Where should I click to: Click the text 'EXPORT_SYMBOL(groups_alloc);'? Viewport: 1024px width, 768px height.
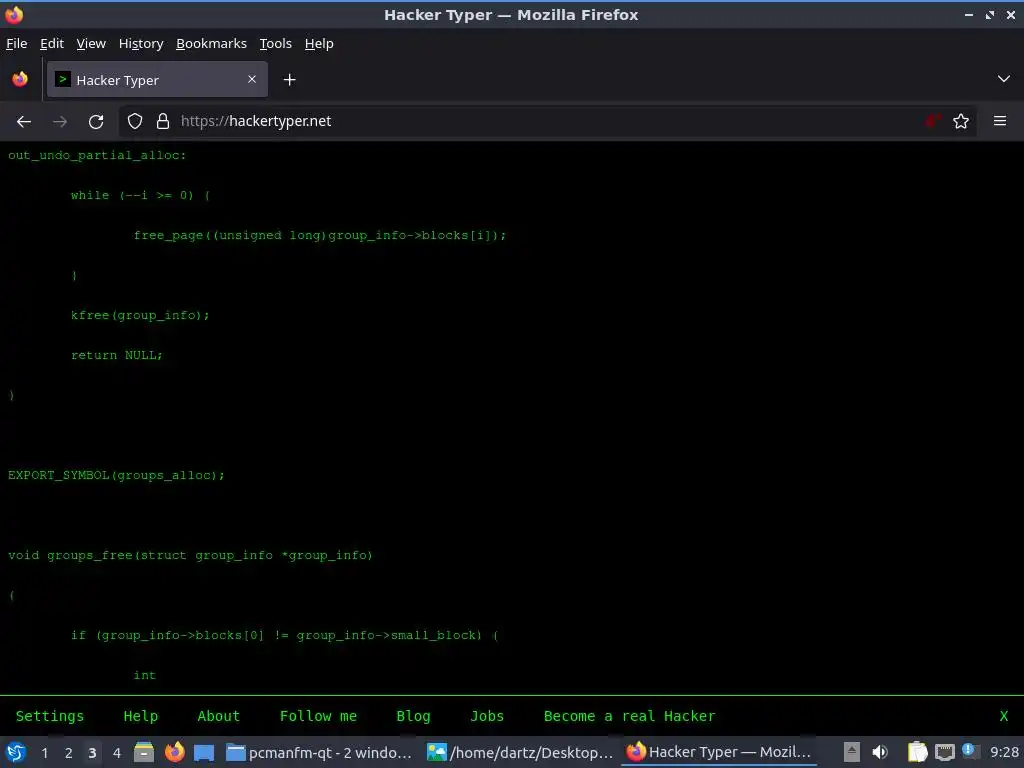pos(116,475)
